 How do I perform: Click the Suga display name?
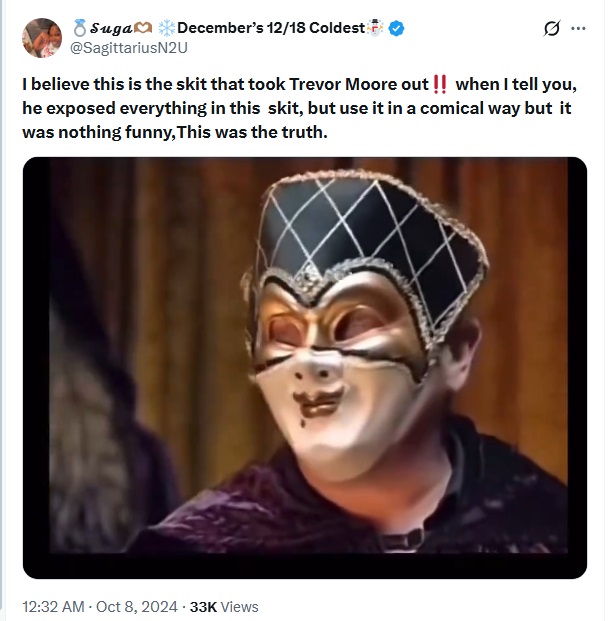pos(115,28)
